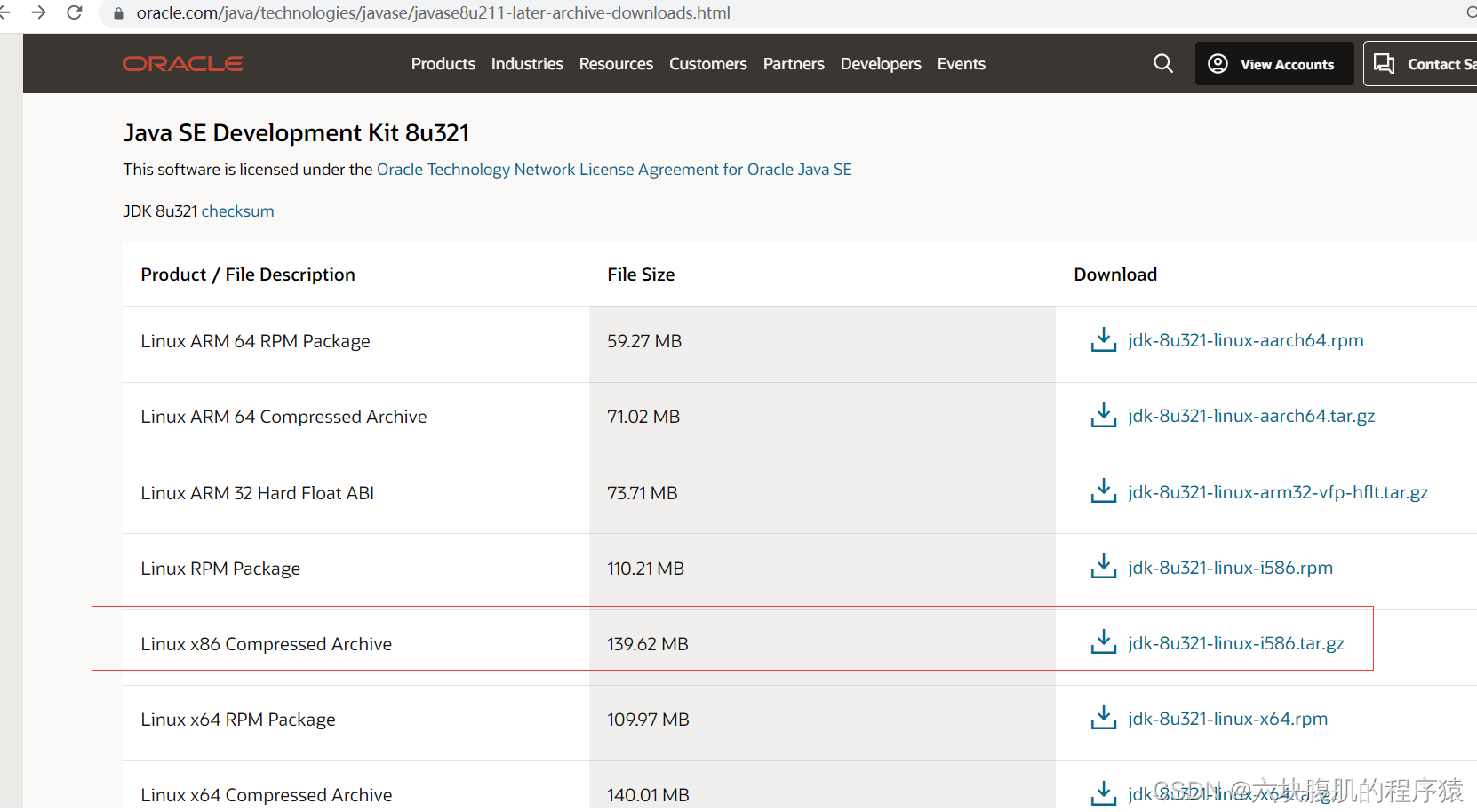
Task: Click the Oracle logo
Action: click(182, 64)
